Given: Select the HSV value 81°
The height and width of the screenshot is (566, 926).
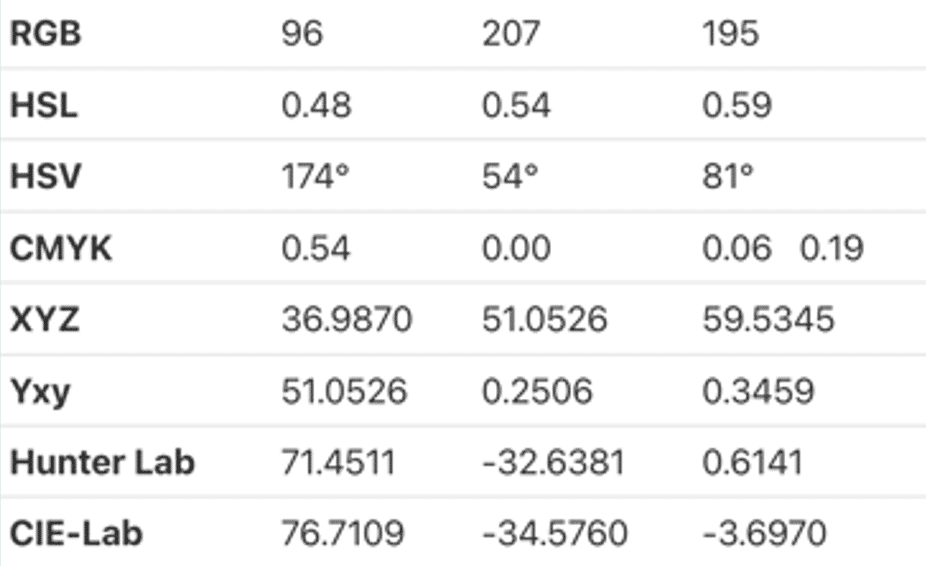Looking at the screenshot, I should [728, 177].
